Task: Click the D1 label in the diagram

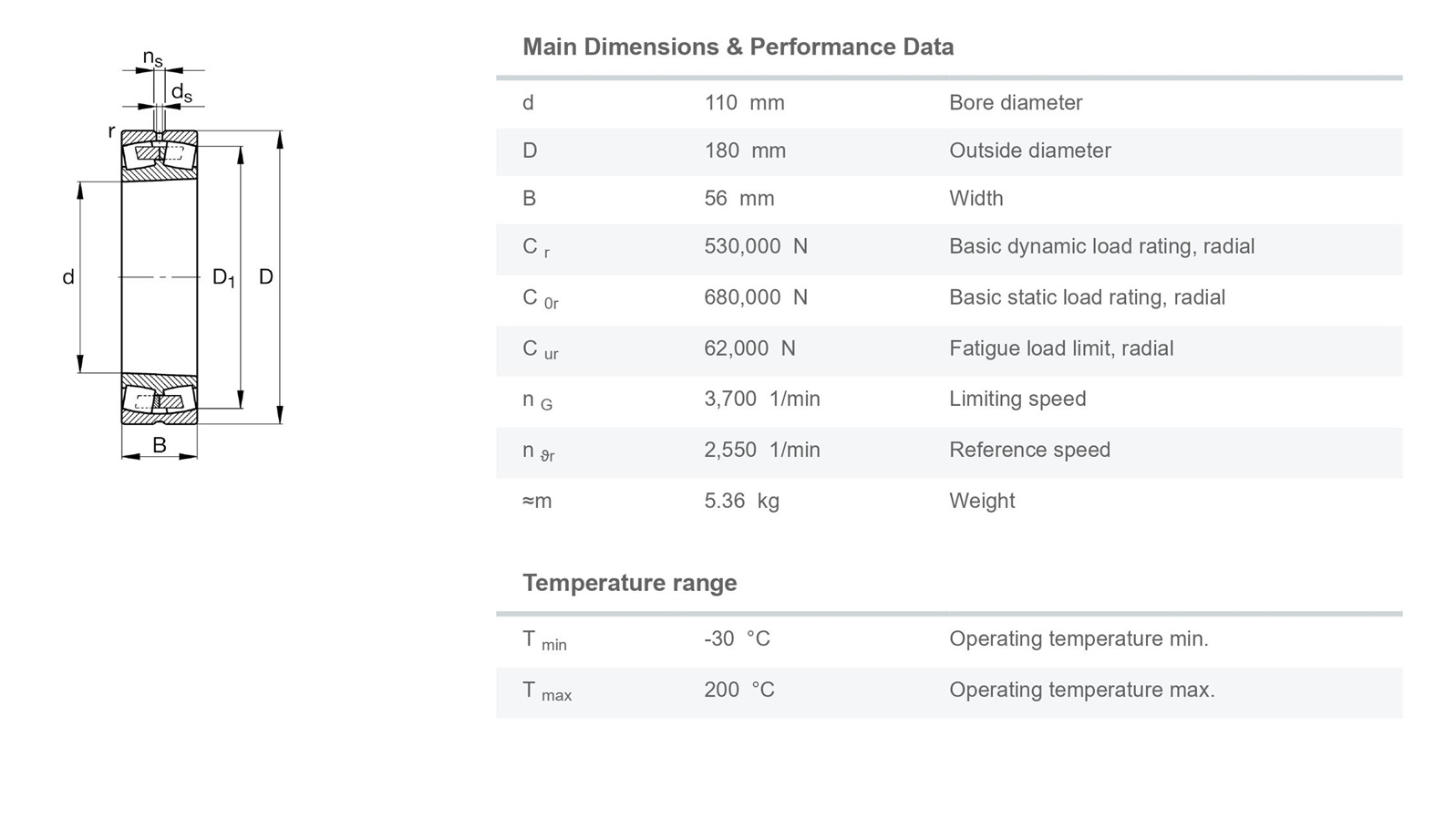Action: [x=223, y=277]
